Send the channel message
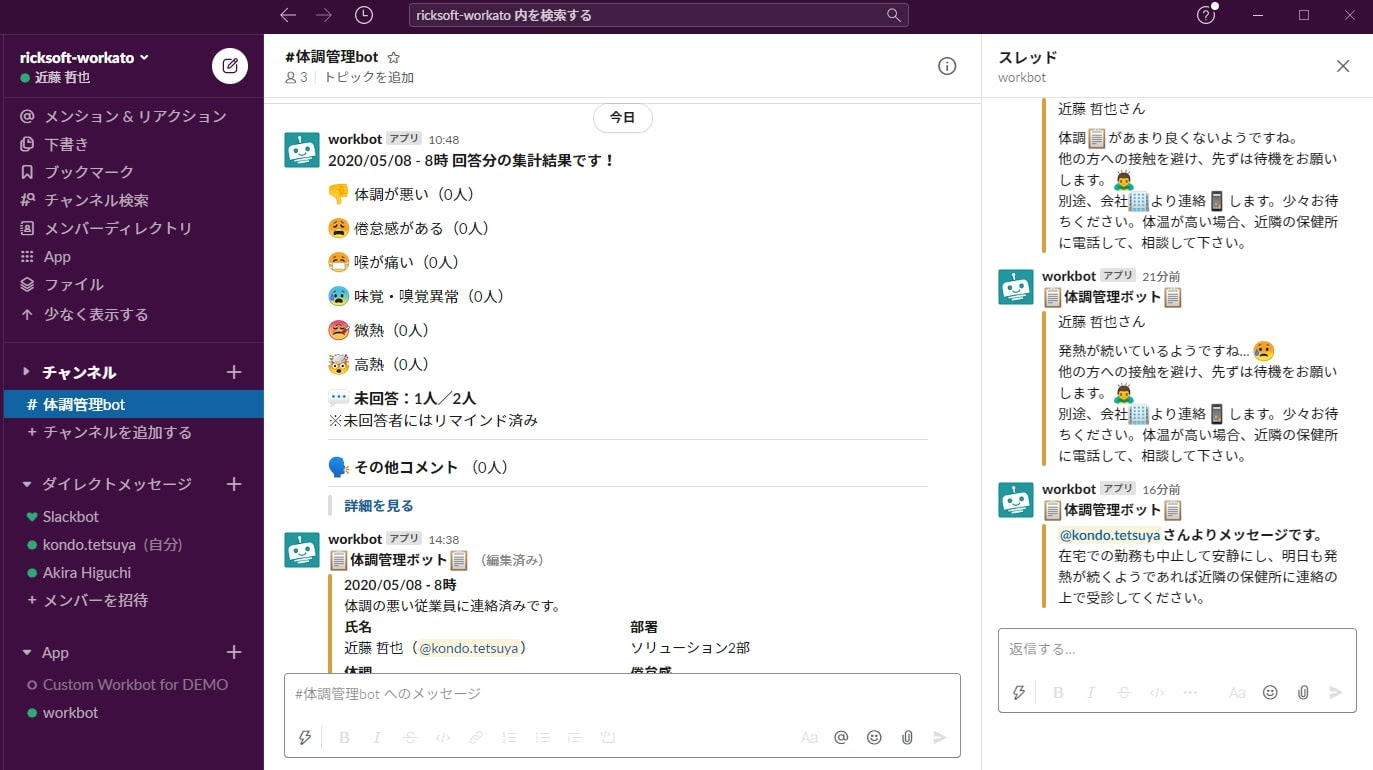 [939, 737]
